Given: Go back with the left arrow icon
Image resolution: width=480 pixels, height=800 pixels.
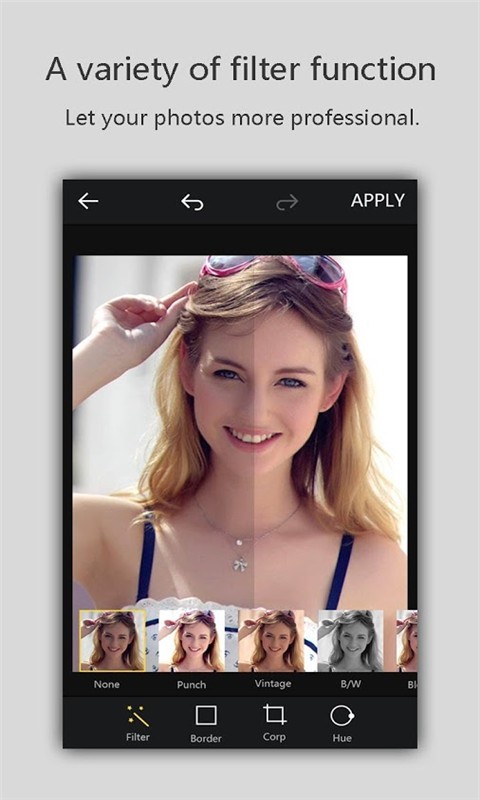Looking at the screenshot, I should pyautogui.click(x=88, y=202).
